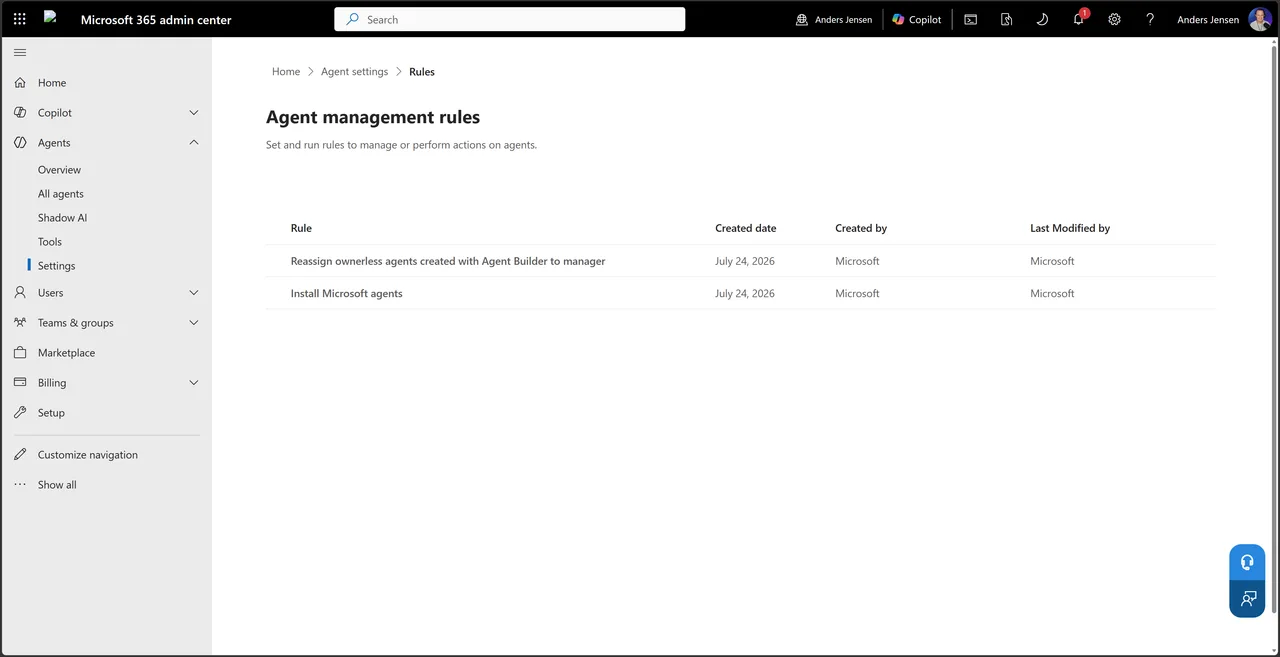The width and height of the screenshot is (1280, 657).
Task: Click the Created date column header
Action: coord(745,228)
